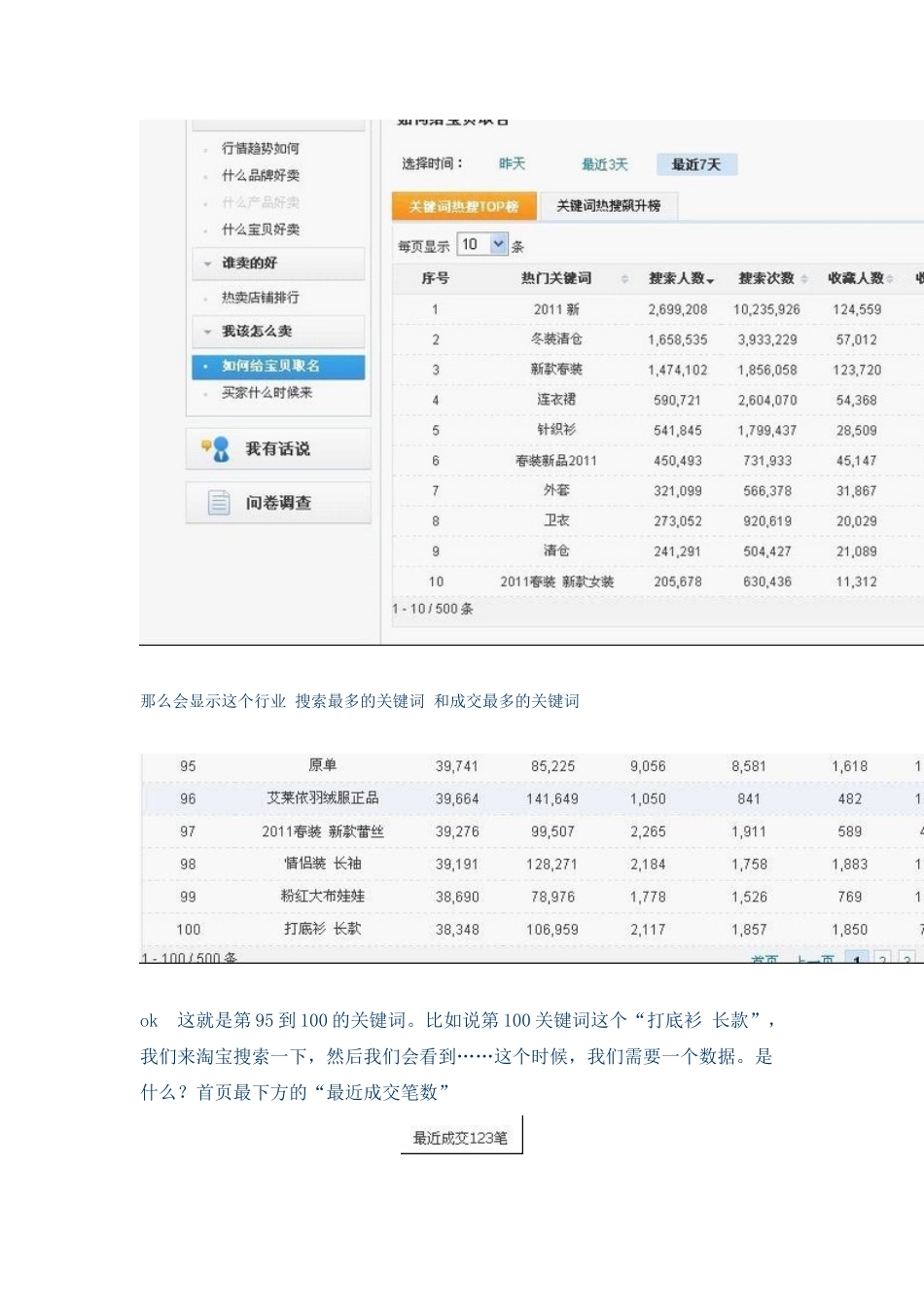This screenshot has width=924, height=1307.
Task: Switch to 关键词热搜飙升榜 tab
Action: 608,206
